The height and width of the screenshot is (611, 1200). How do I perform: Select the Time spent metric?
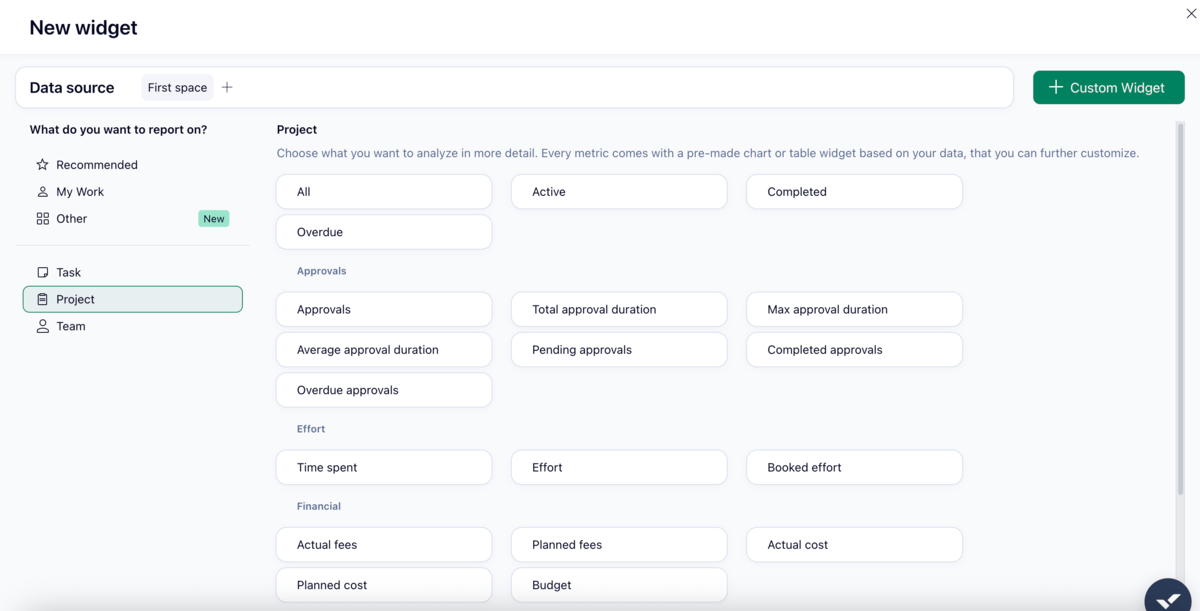point(383,467)
